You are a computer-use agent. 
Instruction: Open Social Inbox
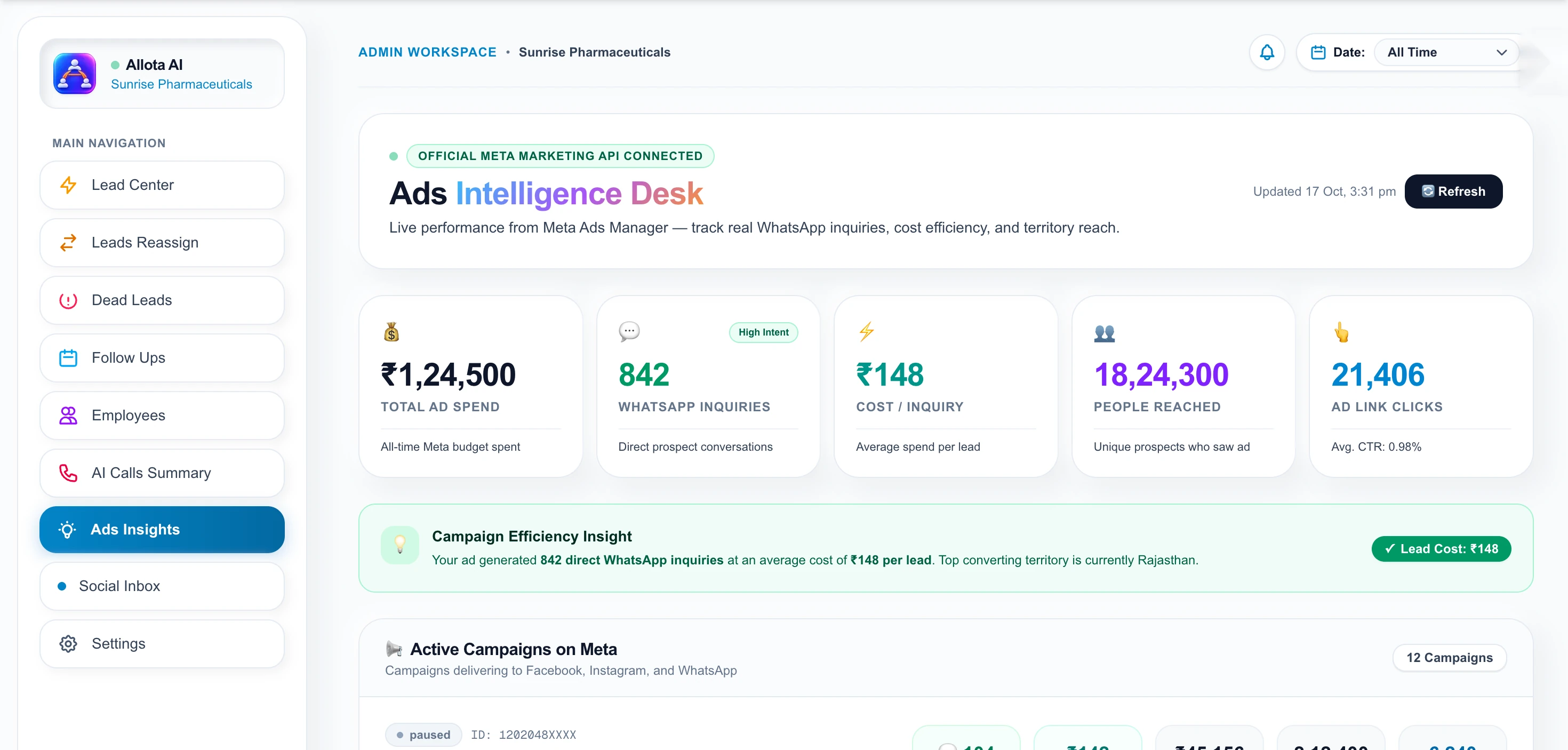click(162, 586)
